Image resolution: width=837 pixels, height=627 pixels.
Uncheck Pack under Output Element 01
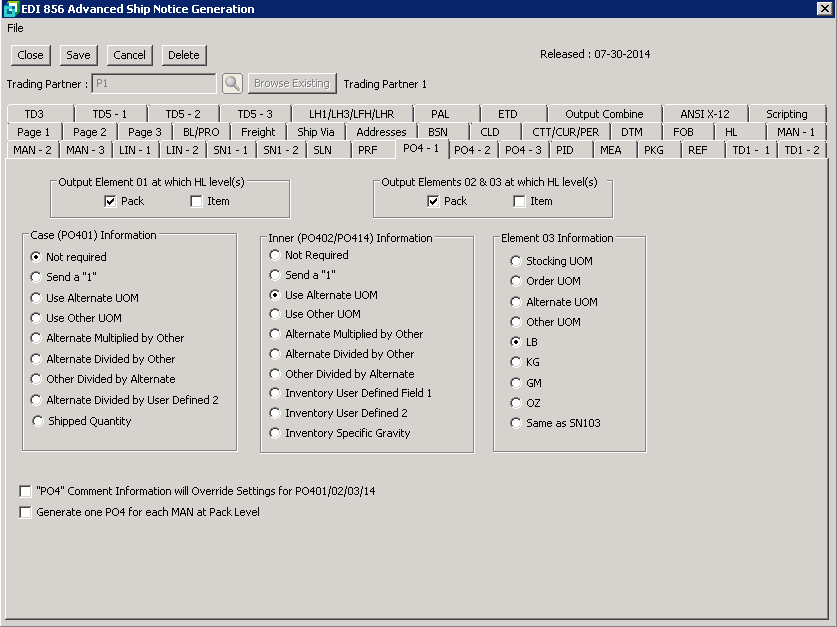tap(111, 201)
